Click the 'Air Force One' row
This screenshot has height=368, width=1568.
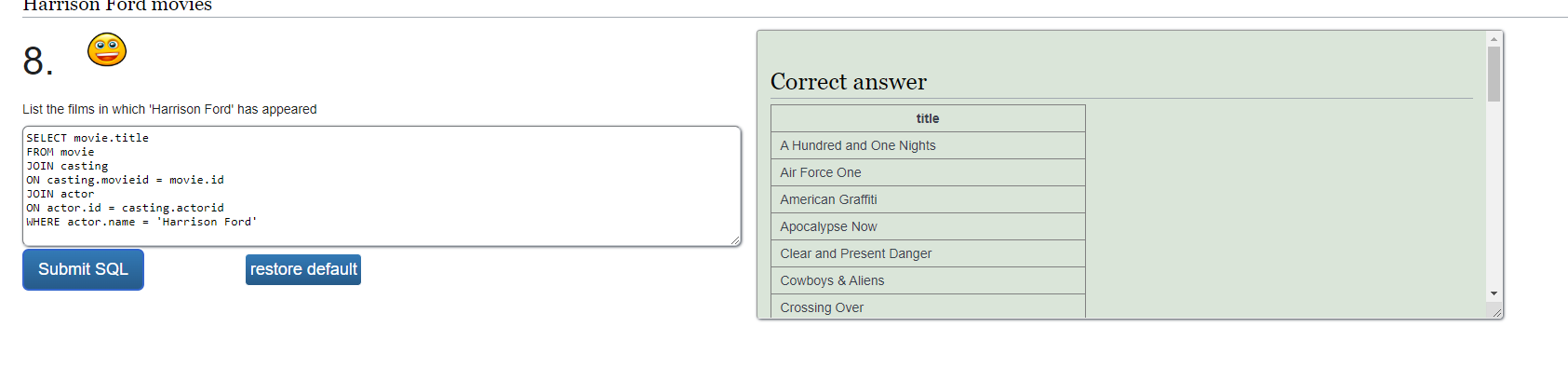pos(928,172)
